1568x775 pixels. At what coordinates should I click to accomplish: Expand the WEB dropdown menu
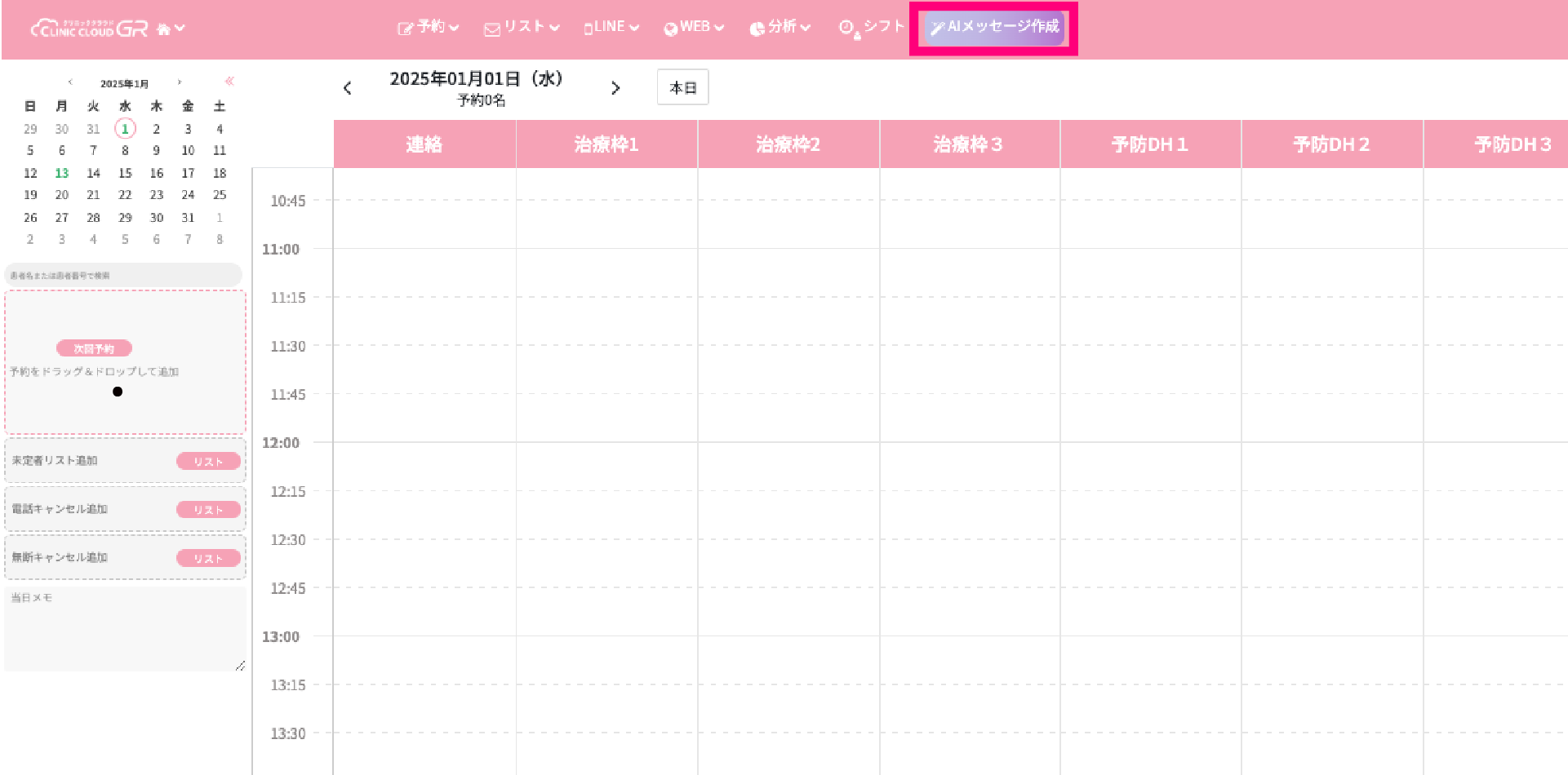tap(694, 27)
